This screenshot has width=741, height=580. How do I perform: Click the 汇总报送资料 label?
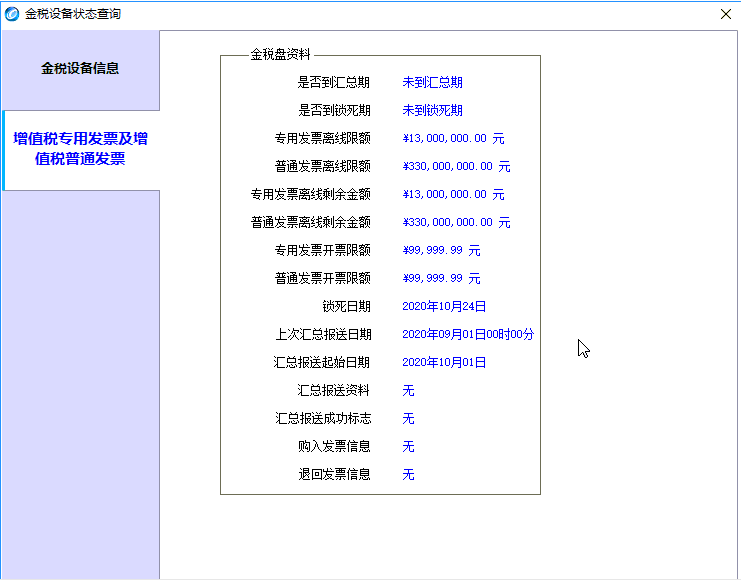[x=333, y=390]
